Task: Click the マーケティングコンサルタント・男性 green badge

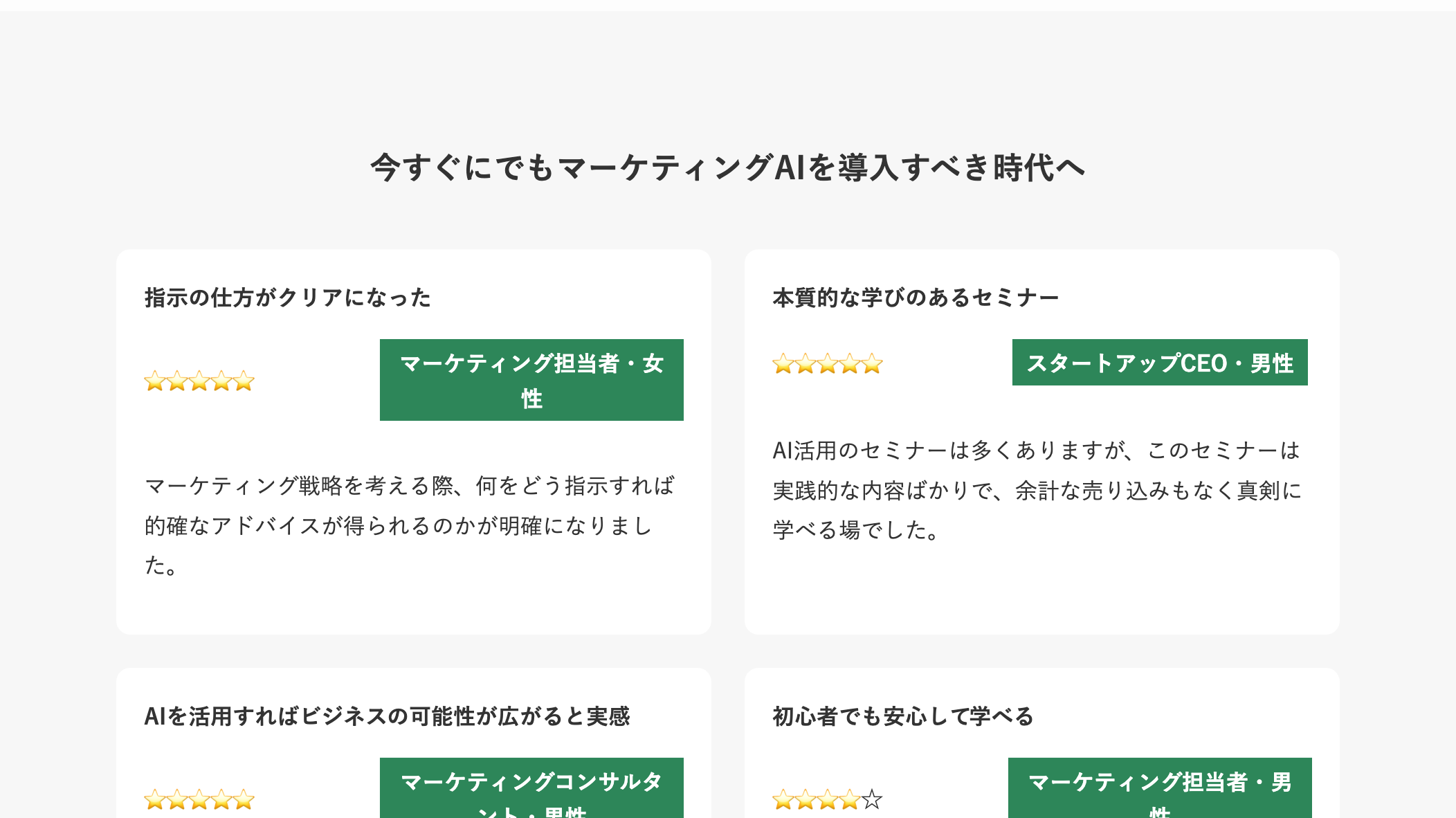Action: pos(531,789)
